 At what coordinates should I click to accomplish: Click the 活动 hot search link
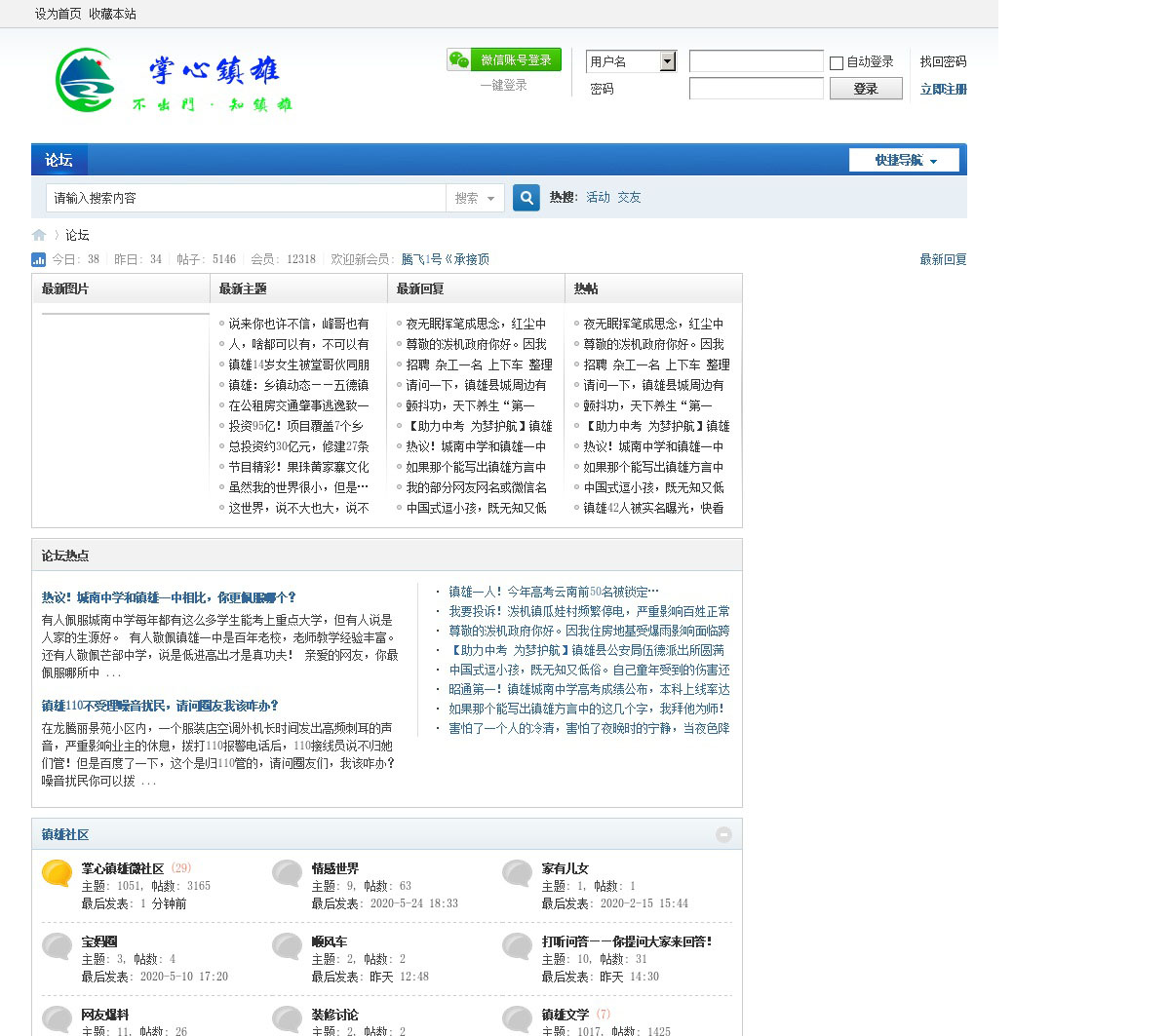[598, 197]
